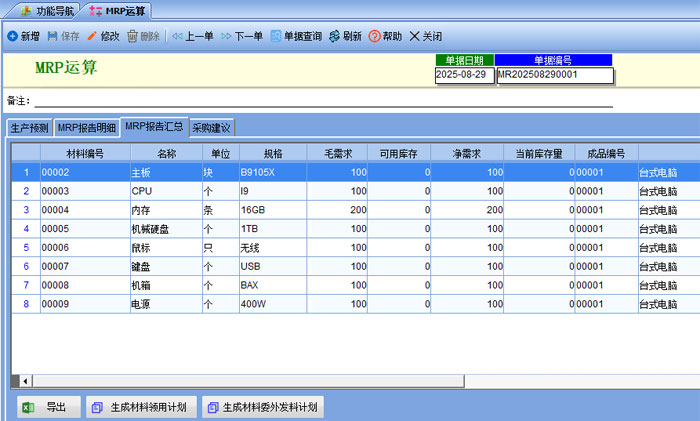Click the 保存 (Save) toolbar icon

(53, 36)
